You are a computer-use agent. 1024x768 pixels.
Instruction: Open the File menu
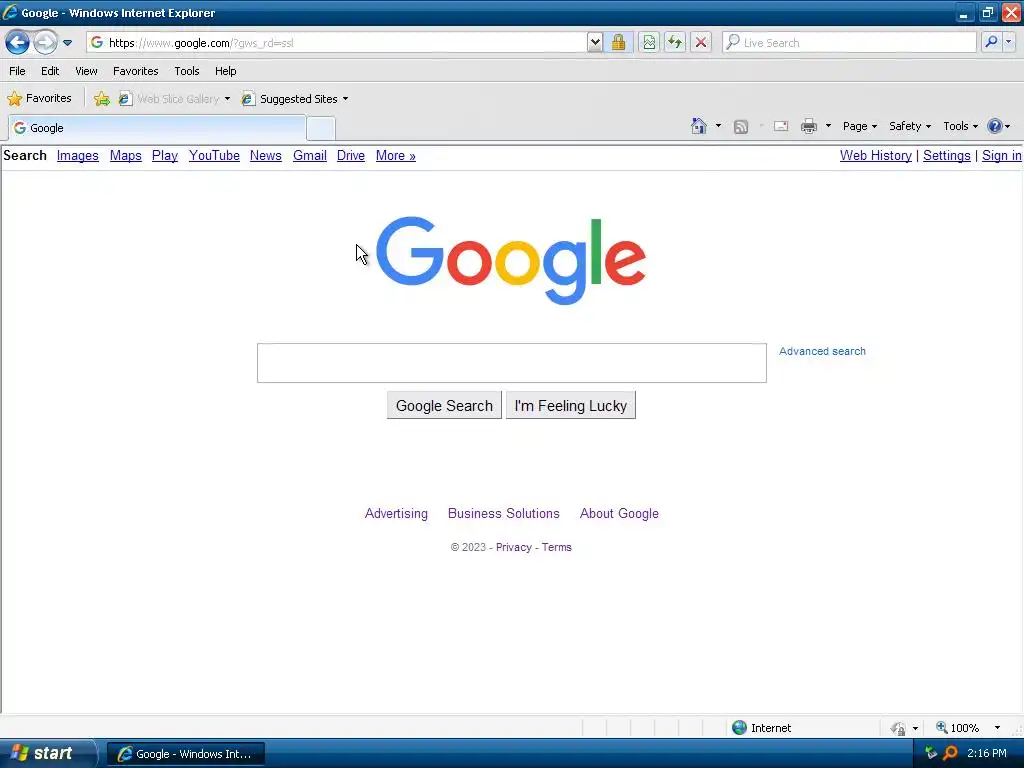tap(18, 71)
